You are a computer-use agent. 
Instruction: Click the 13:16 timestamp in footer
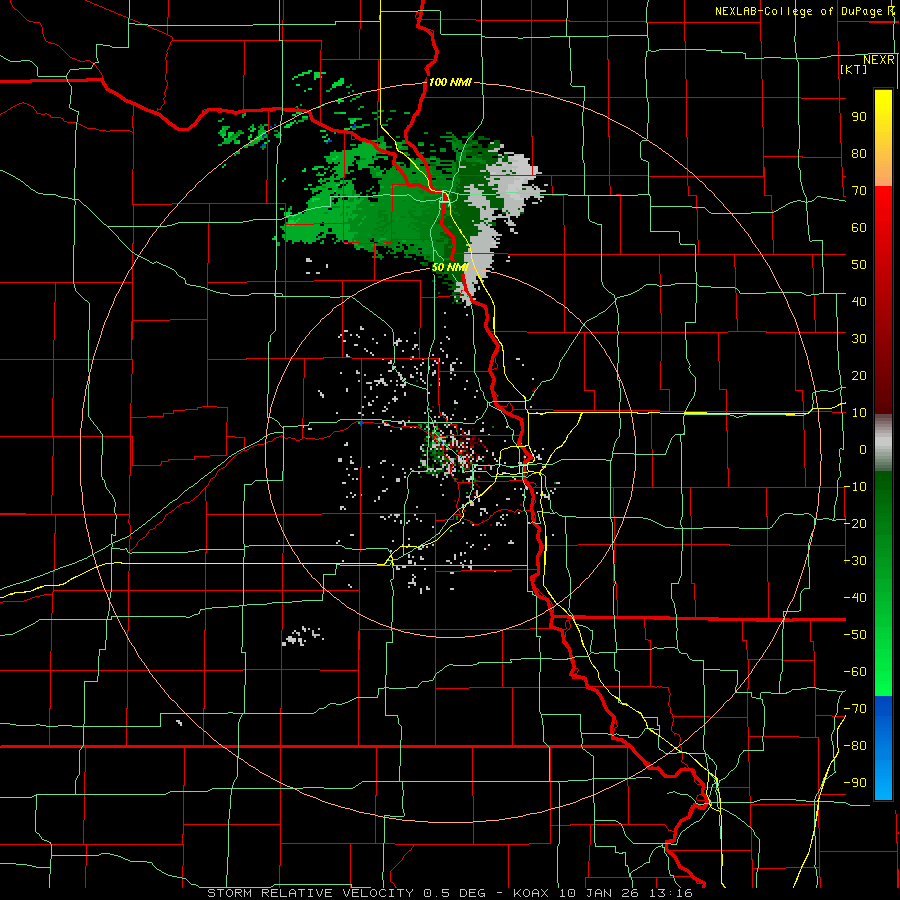click(x=673, y=893)
